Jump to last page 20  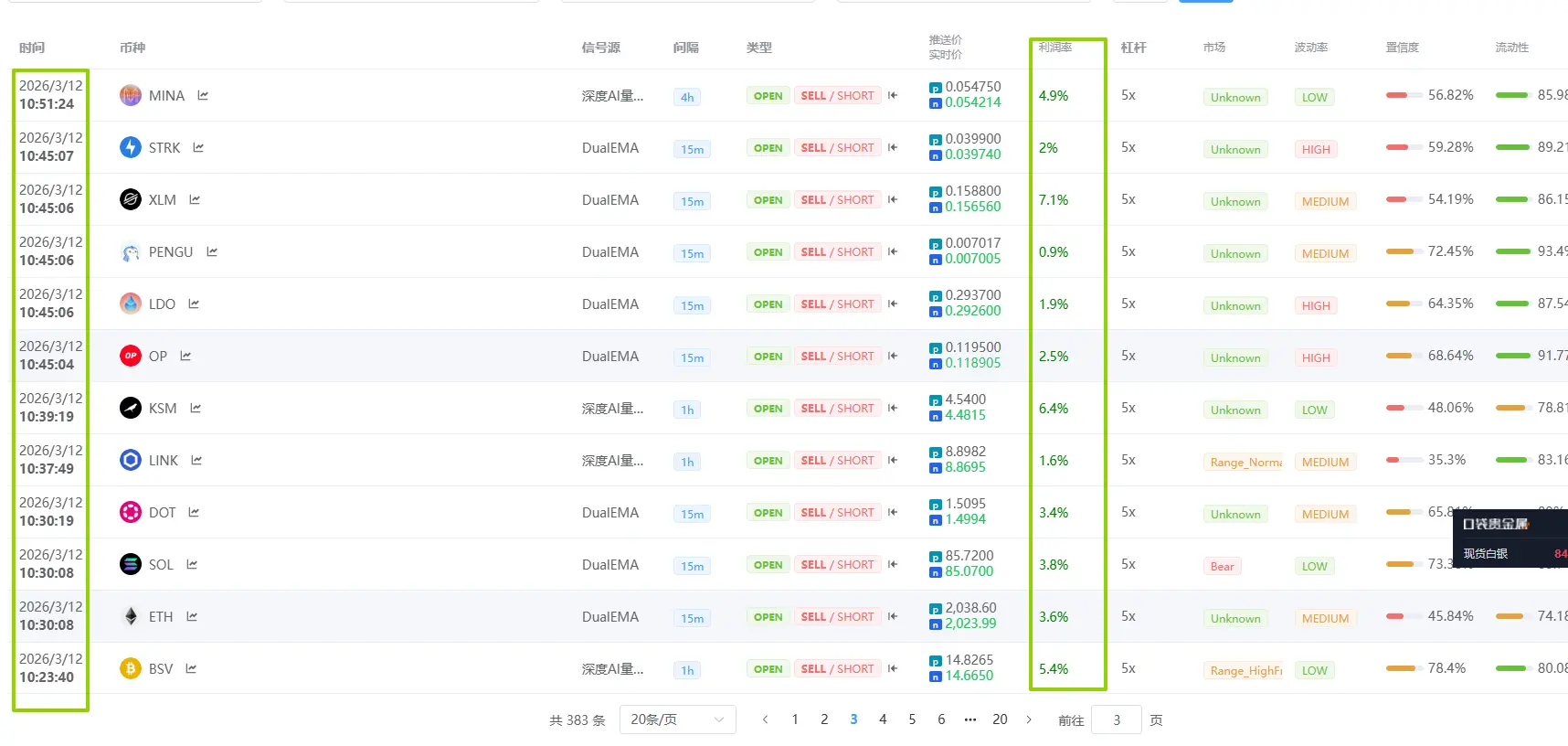[1000, 719]
